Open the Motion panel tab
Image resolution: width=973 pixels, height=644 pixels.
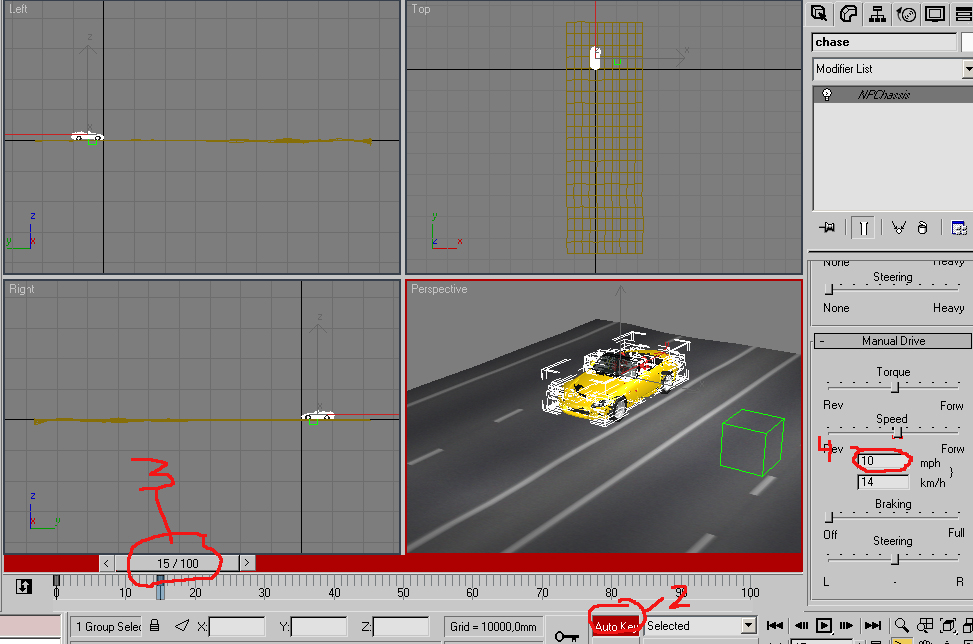click(906, 13)
